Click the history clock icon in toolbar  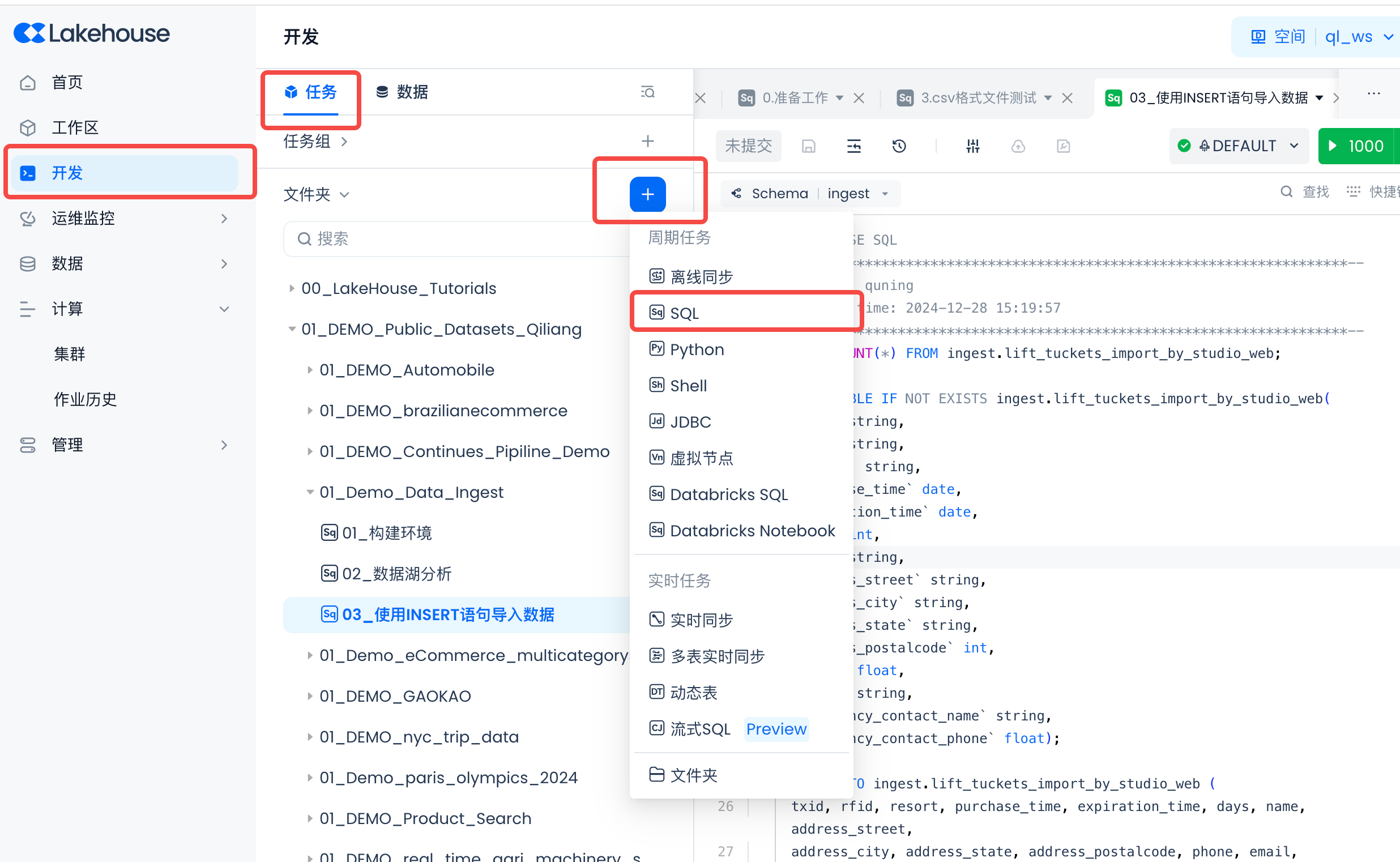tap(899, 147)
